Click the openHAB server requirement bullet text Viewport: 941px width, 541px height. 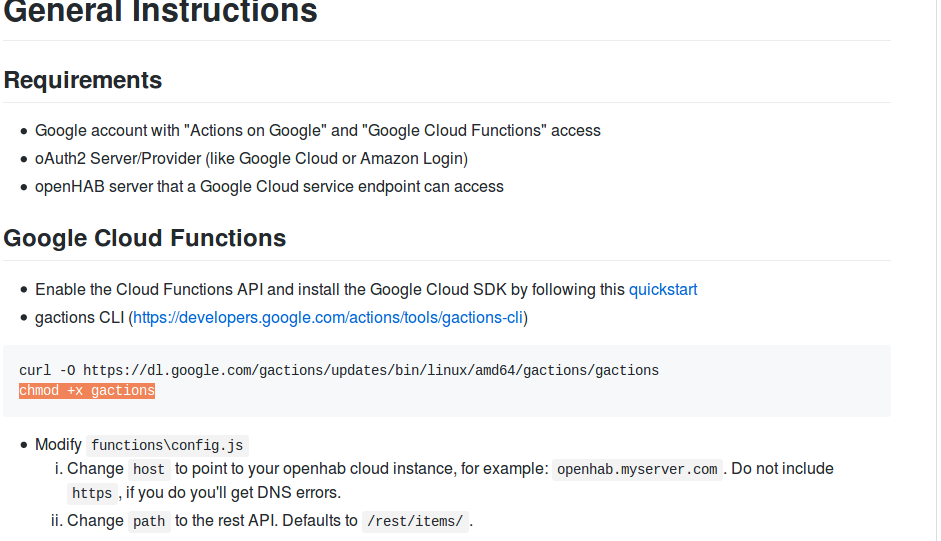[x=269, y=187]
